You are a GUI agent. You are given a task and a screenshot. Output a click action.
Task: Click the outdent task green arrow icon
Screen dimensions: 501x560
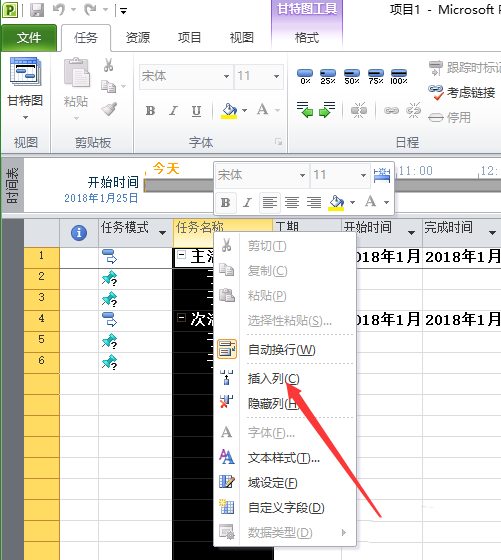pyautogui.click(x=305, y=110)
